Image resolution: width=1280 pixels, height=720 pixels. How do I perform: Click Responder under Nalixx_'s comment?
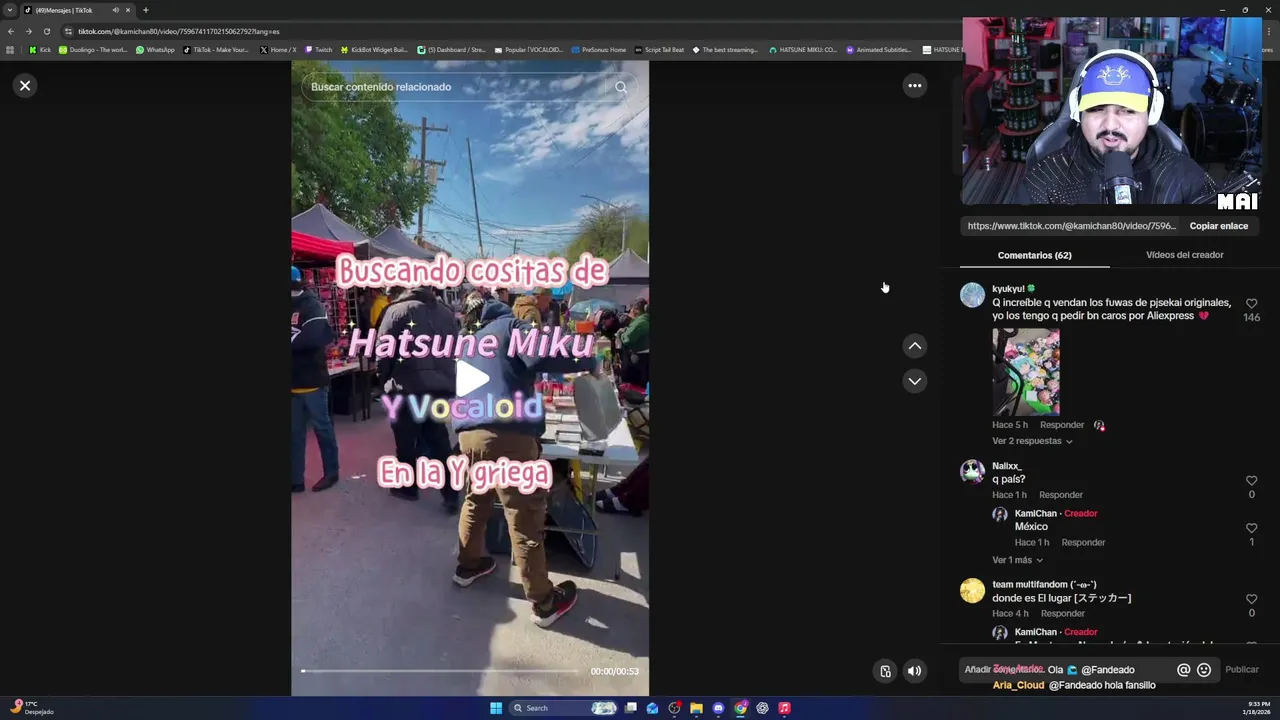click(1060, 495)
